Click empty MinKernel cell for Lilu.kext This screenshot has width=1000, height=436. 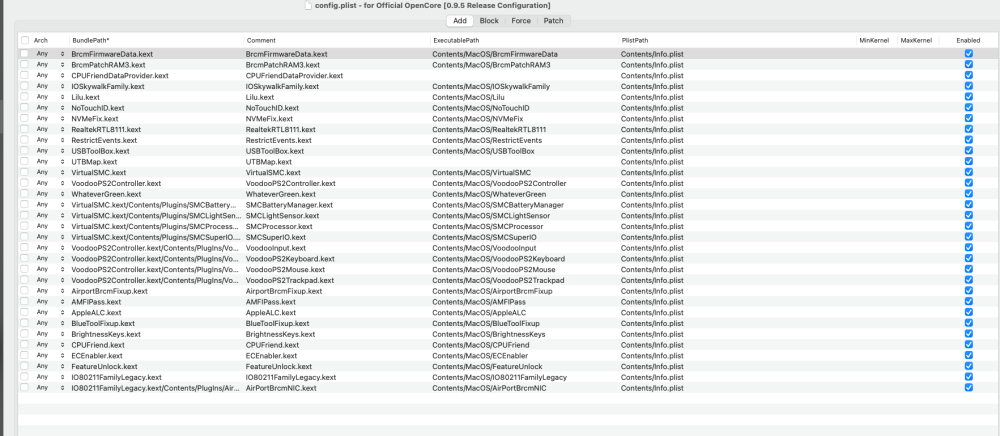pyautogui.click(x=876, y=97)
